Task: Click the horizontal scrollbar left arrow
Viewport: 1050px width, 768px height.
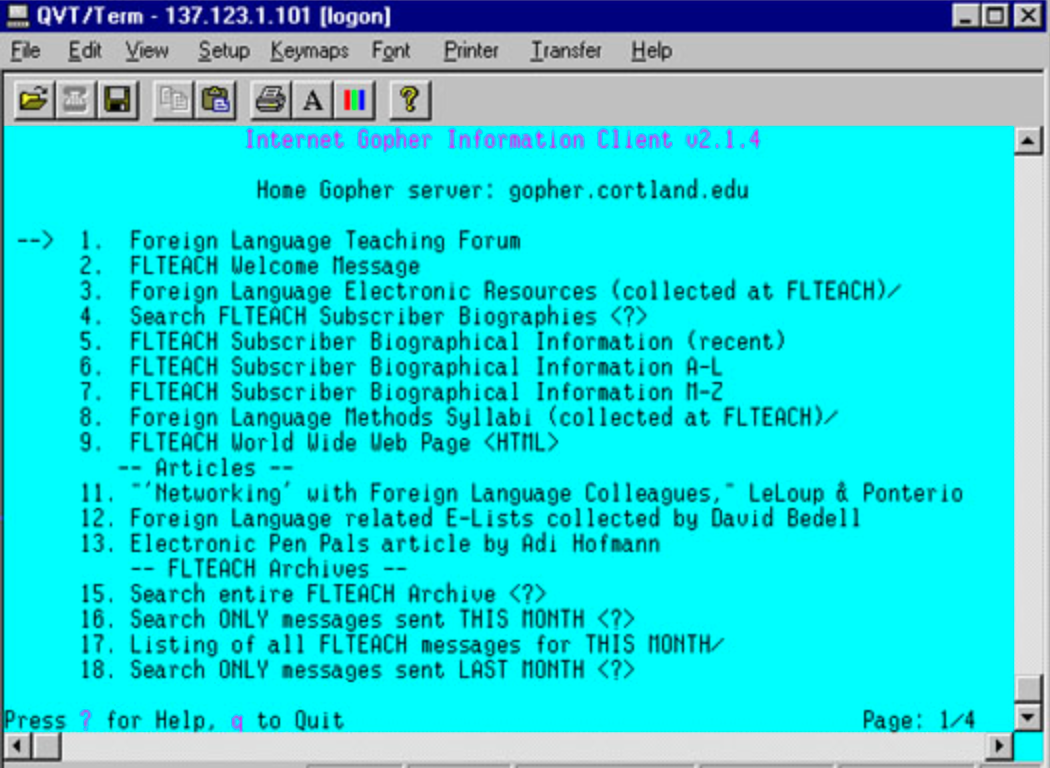Action: pyautogui.click(x=18, y=745)
